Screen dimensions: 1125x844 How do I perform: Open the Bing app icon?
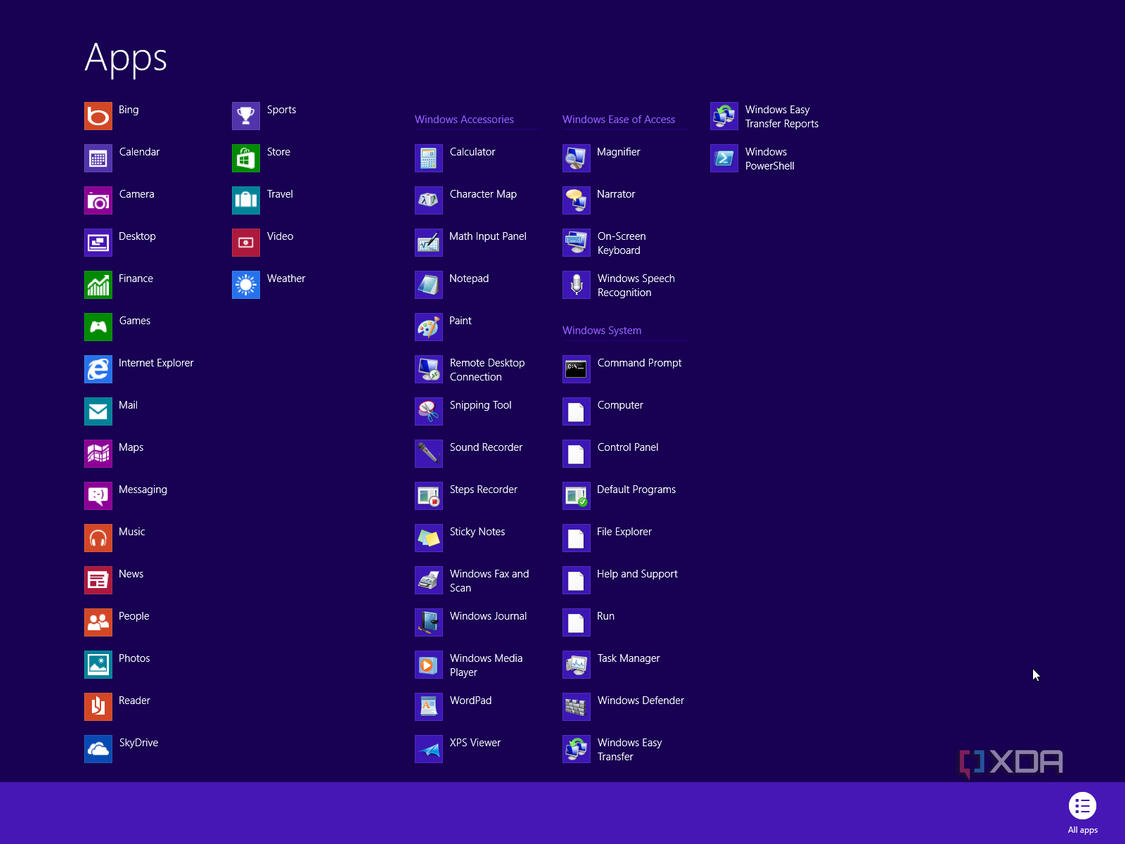pyautogui.click(x=98, y=116)
